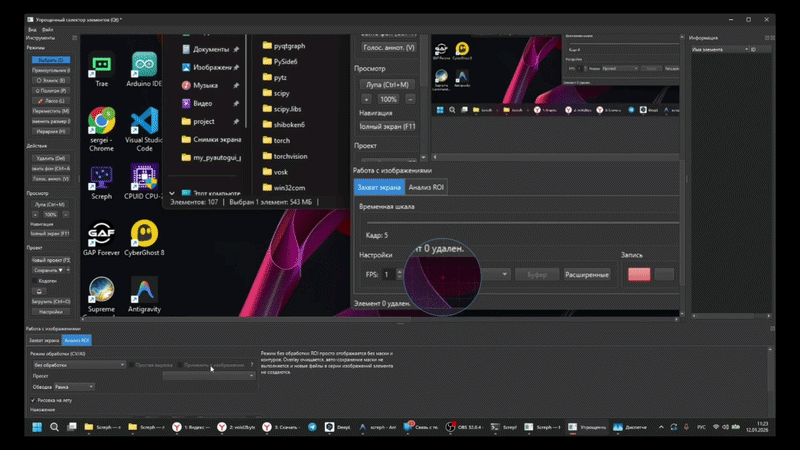Switch to the 'Захват экрана' tab
800x450 pixels.
tap(43, 341)
